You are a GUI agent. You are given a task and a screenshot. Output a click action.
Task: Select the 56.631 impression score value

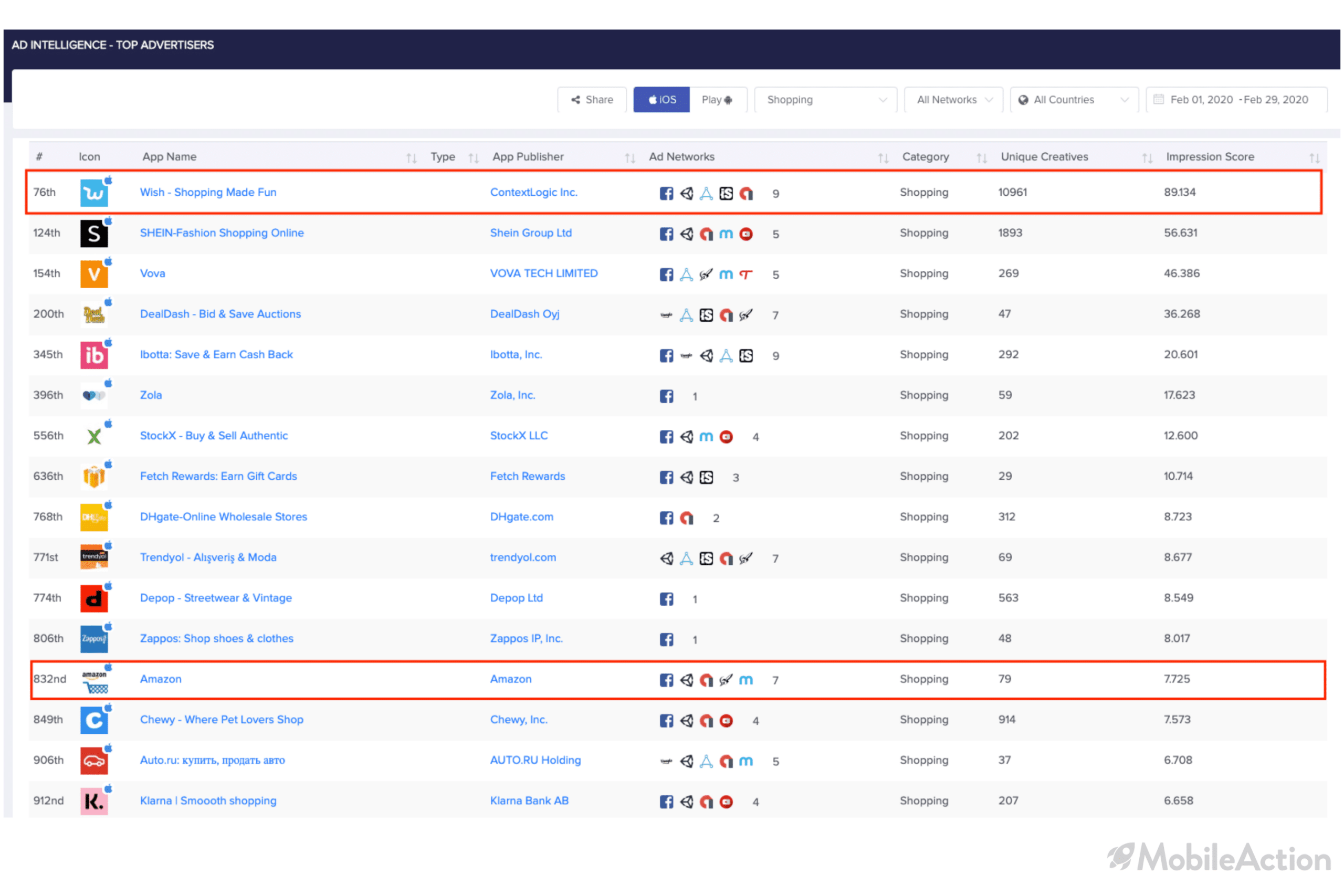1181,233
